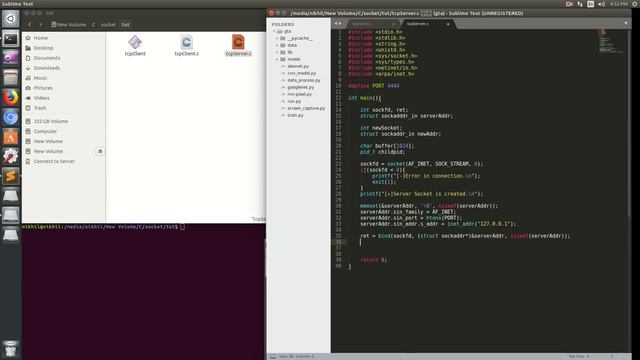640x360 pixels.
Task: Click Connect to Server in Files
Action: click(x=64, y=161)
